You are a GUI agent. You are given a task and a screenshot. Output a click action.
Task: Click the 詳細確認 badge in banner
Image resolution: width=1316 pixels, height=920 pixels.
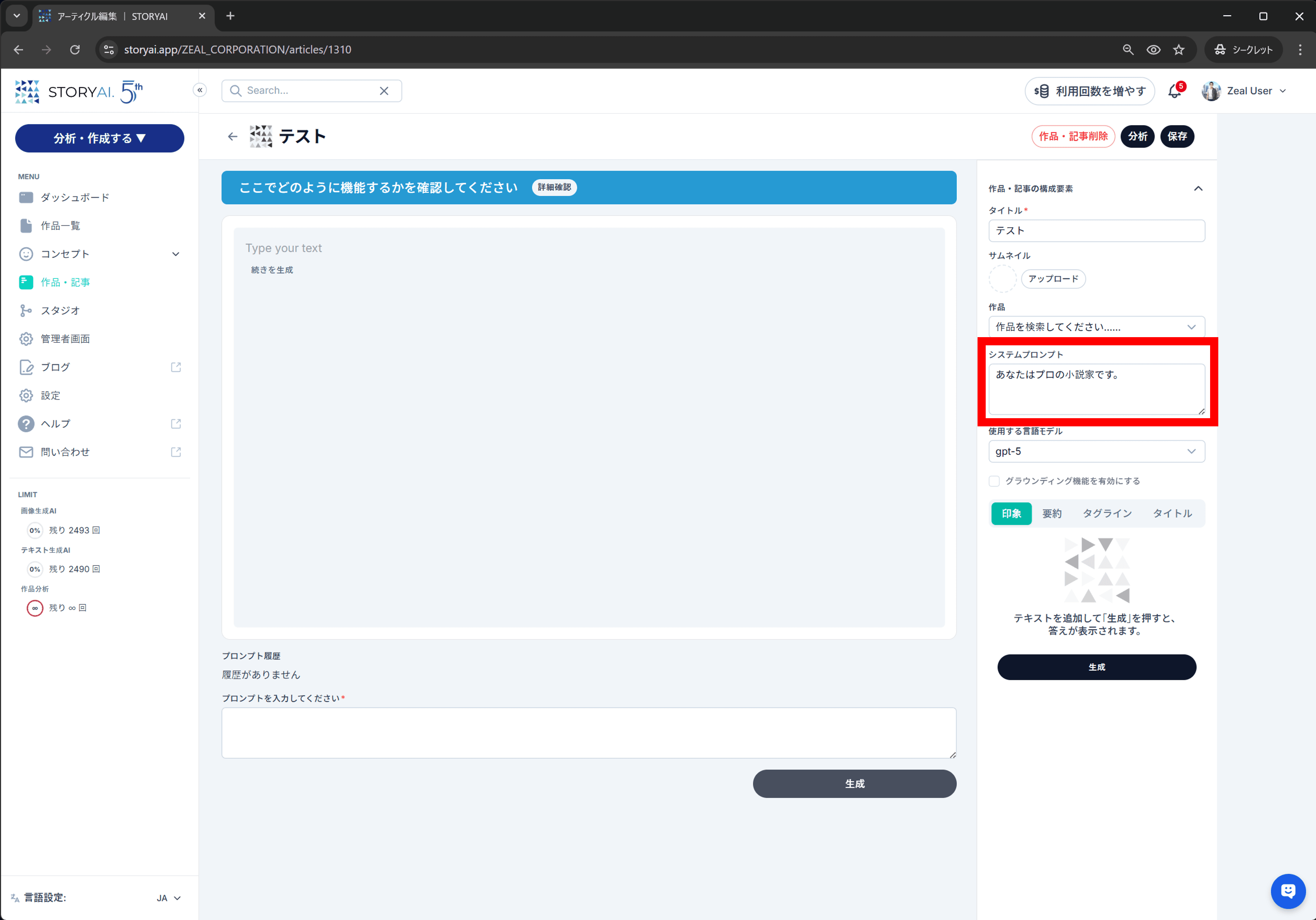point(554,188)
